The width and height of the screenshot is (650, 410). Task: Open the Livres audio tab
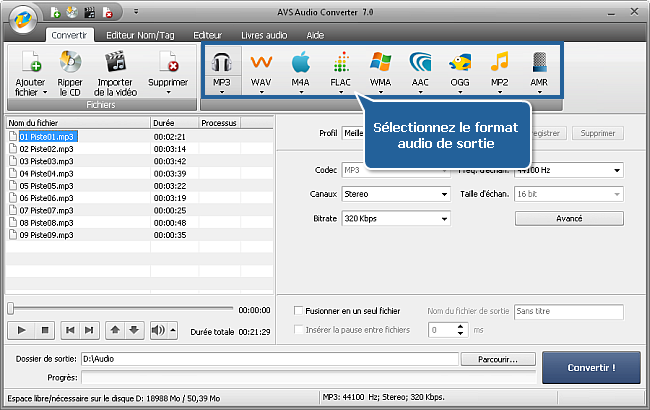click(x=263, y=34)
